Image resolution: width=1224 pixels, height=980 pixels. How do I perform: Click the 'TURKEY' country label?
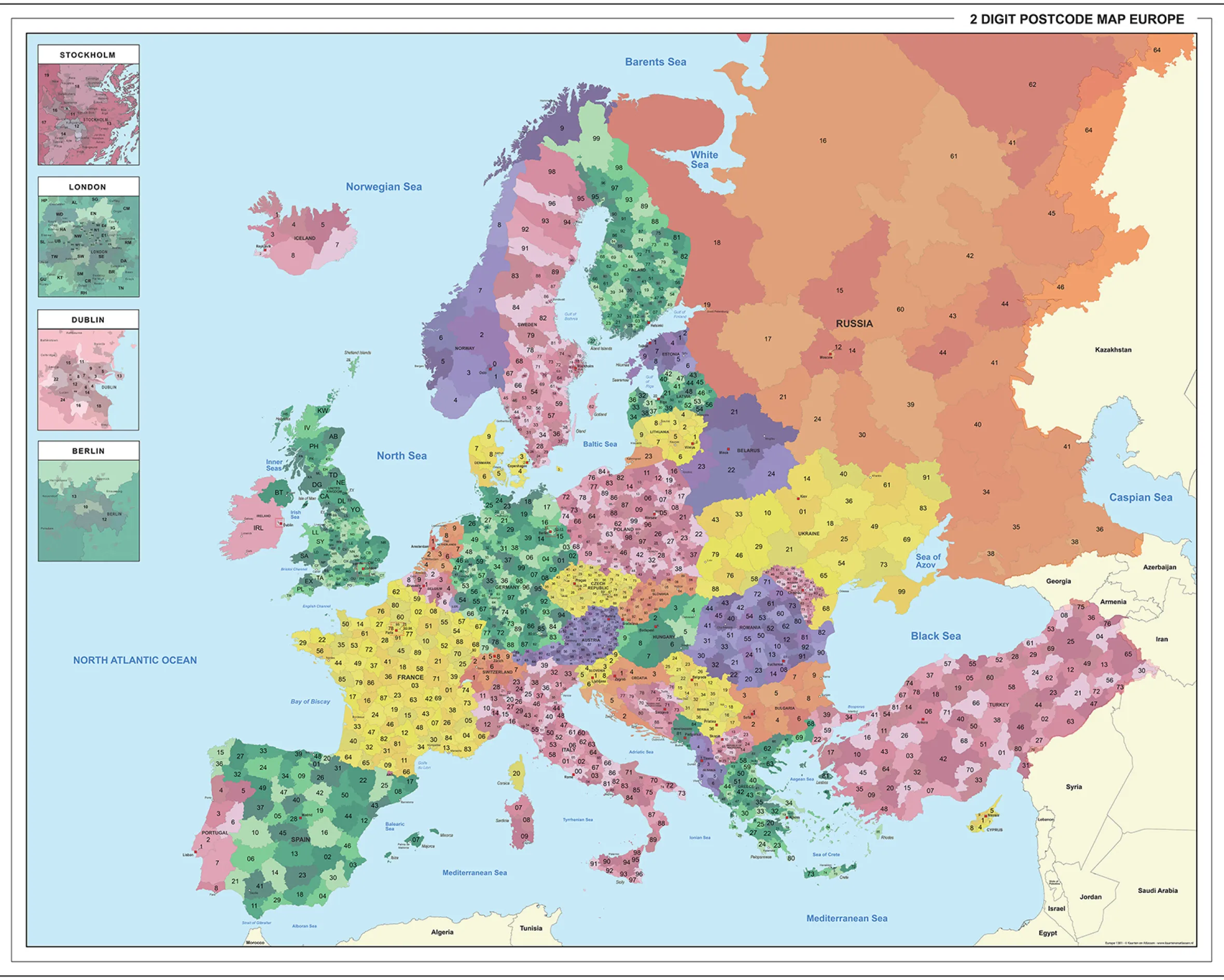point(999,705)
